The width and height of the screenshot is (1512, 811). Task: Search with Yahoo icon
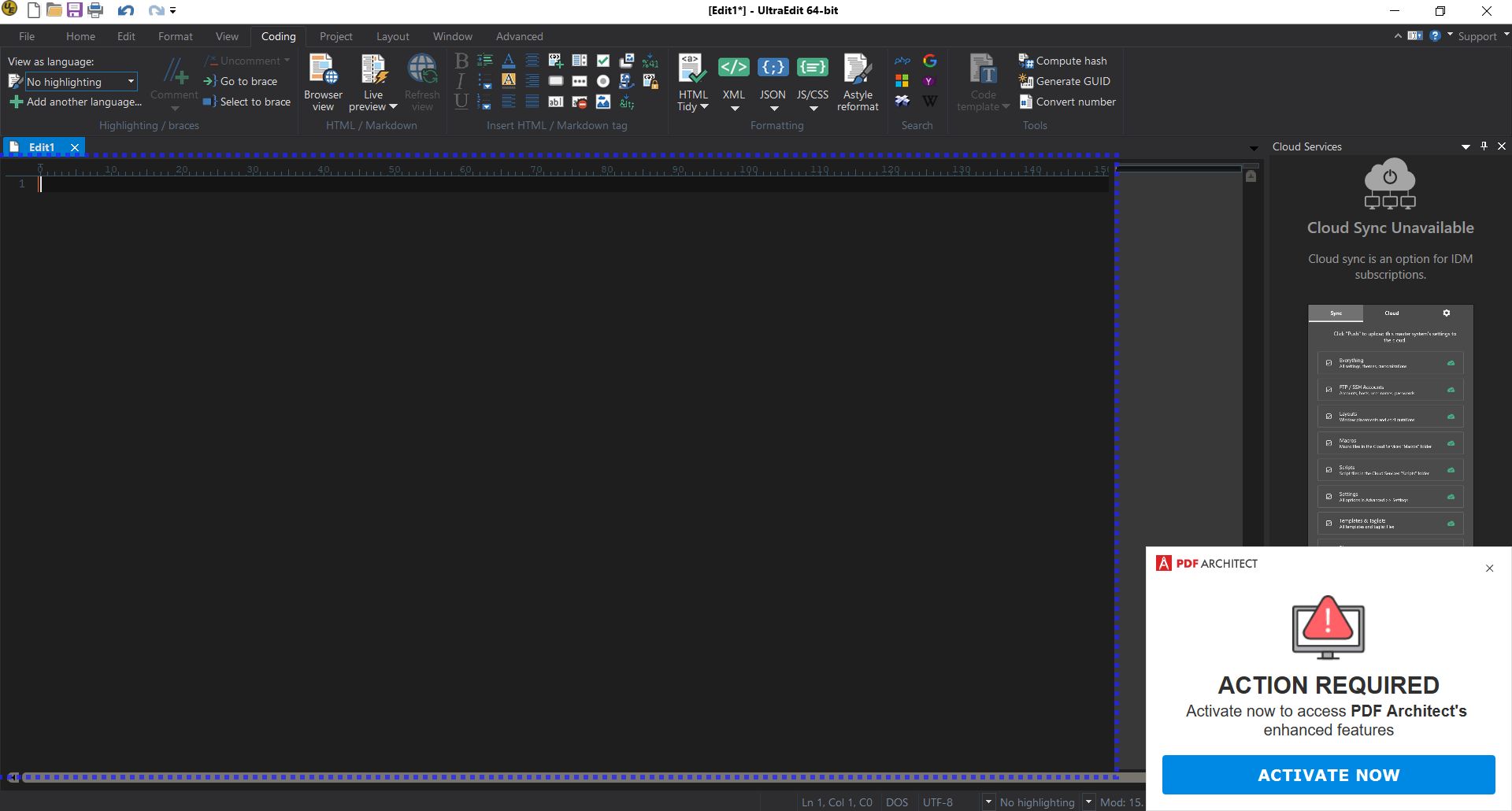point(929,81)
